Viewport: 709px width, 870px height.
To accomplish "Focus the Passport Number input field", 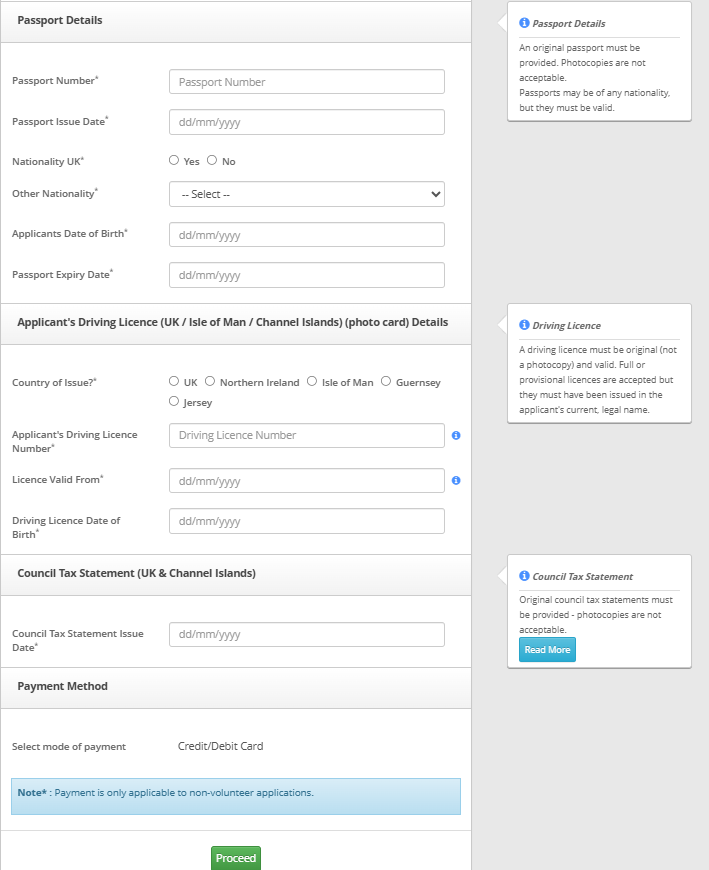I will [x=307, y=82].
